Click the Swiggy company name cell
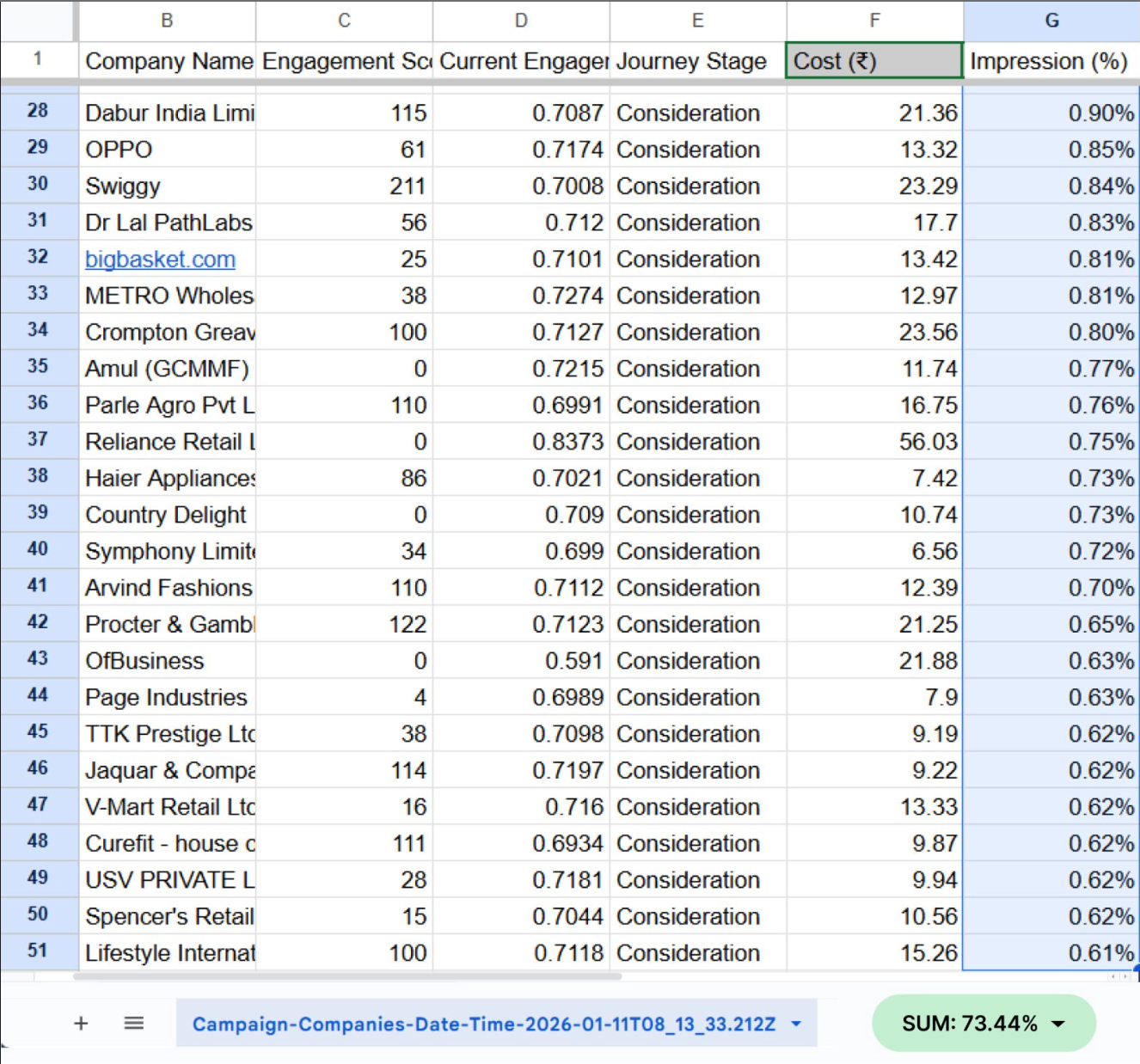The width and height of the screenshot is (1140, 1064). coord(167,187)
